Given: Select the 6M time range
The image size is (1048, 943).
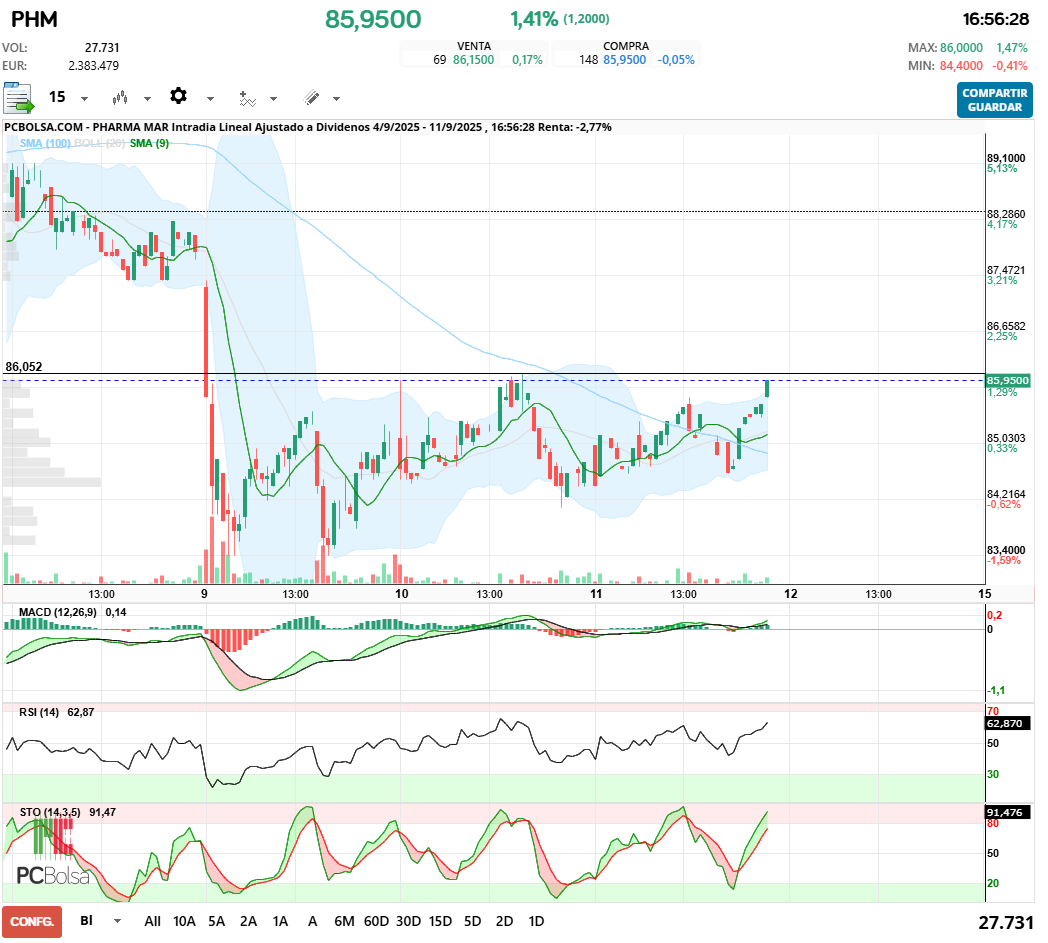Looking at the screenshot, I should pyautogui.click(x=344, y=922).
